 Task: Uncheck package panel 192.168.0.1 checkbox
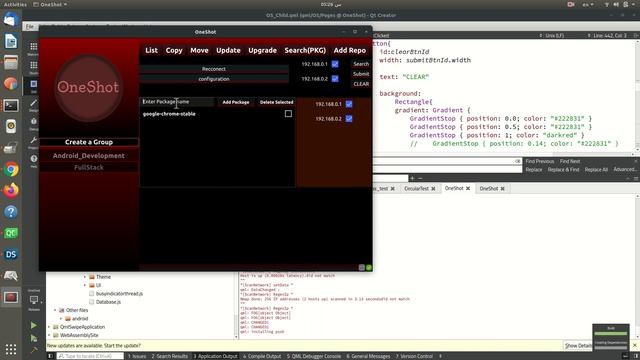349,104
